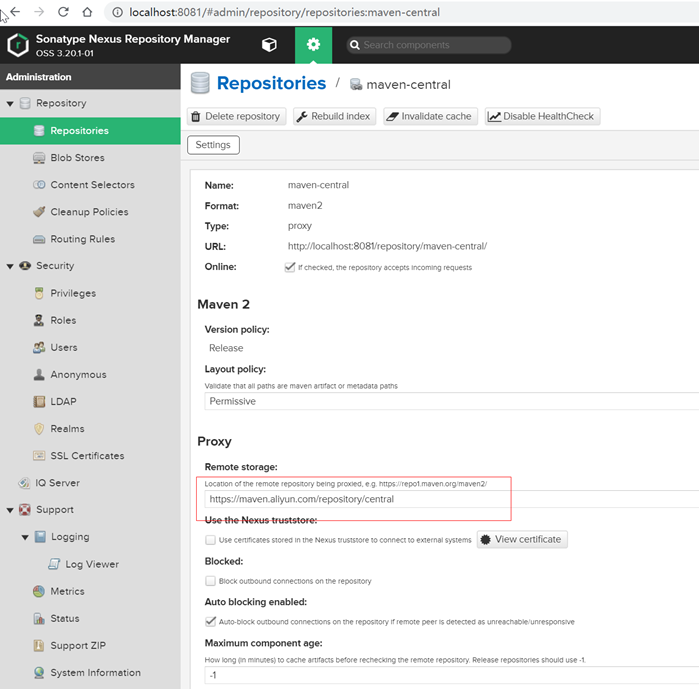Toggle Auto blocking enabled checkbox
Screen dimensions: 699x689
point(210,621)
